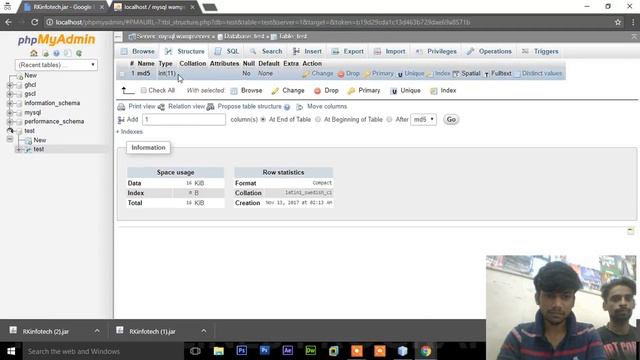Open the Recent tables dropdown
The image size is (640, 360).
point(56,65)
